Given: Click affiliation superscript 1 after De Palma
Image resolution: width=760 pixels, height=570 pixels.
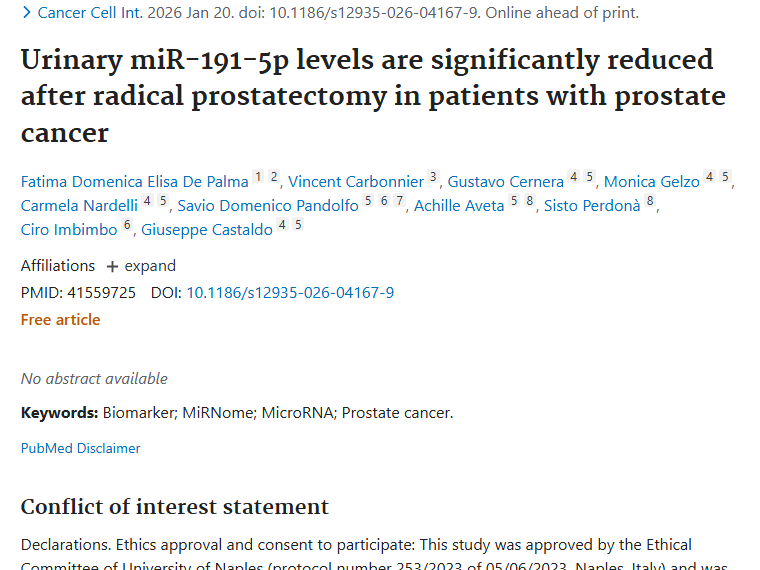Looking at the screenshot, I should tap(258, 177).
